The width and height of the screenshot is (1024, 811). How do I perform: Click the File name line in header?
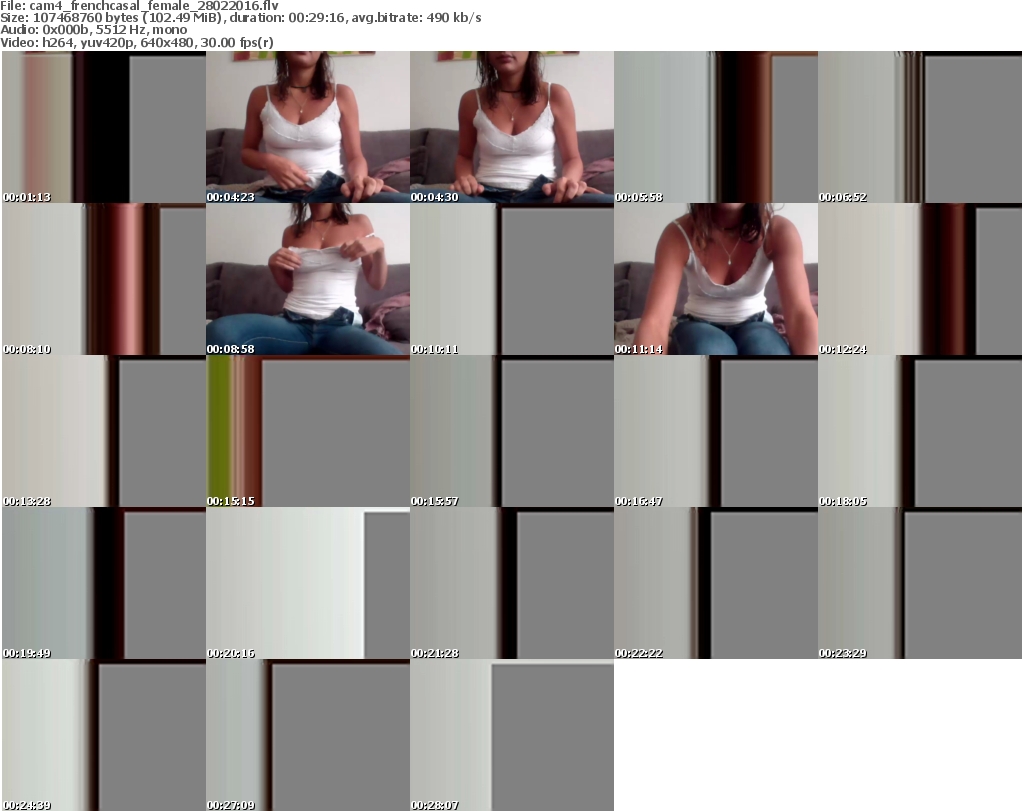pyautogui.click(x=140, y=6)
